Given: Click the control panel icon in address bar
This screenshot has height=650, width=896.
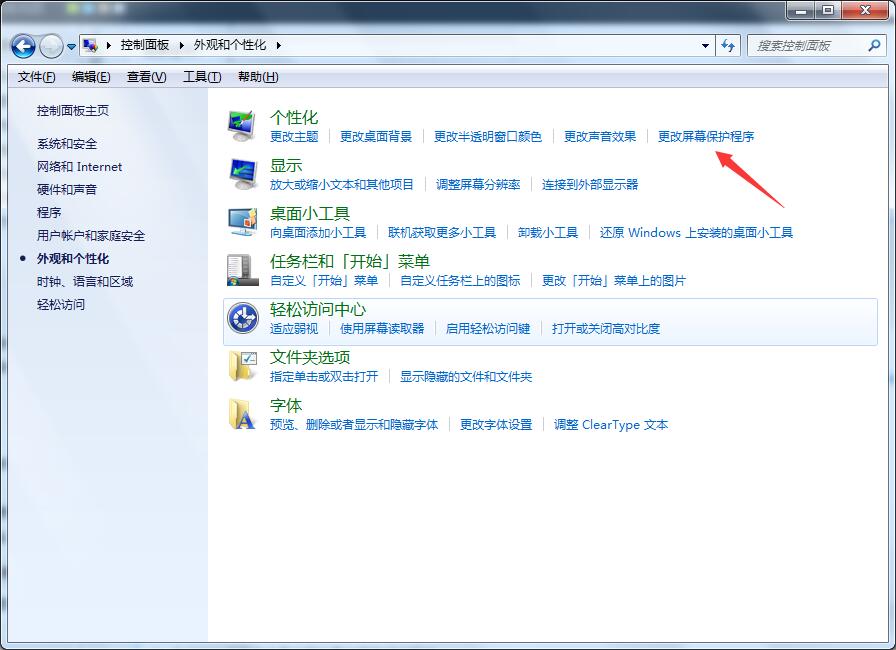Looking at the screenshot, I should pyautogui.click(x=90, y=45).
